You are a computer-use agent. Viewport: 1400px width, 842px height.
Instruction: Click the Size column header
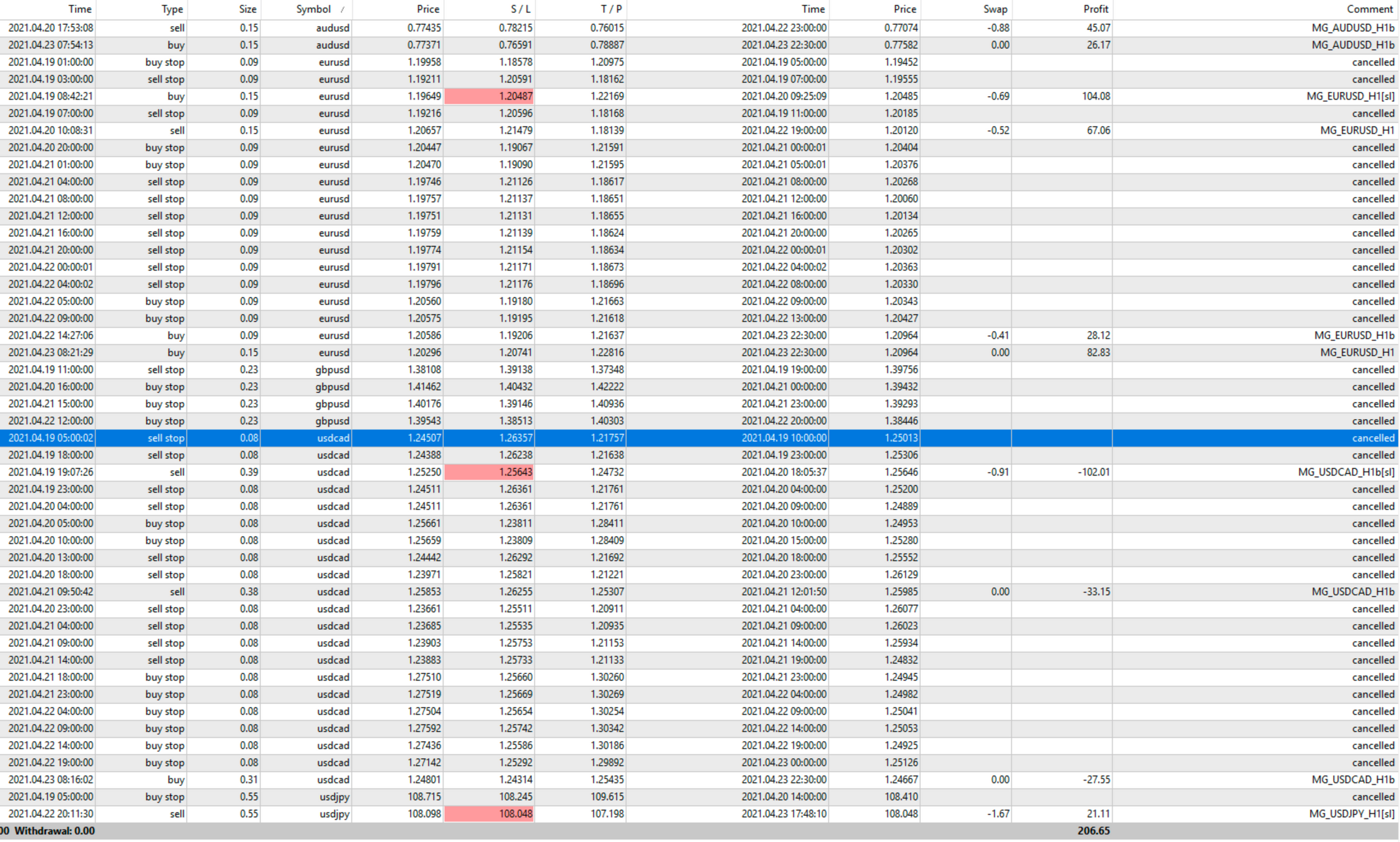[x=247, y=9]
